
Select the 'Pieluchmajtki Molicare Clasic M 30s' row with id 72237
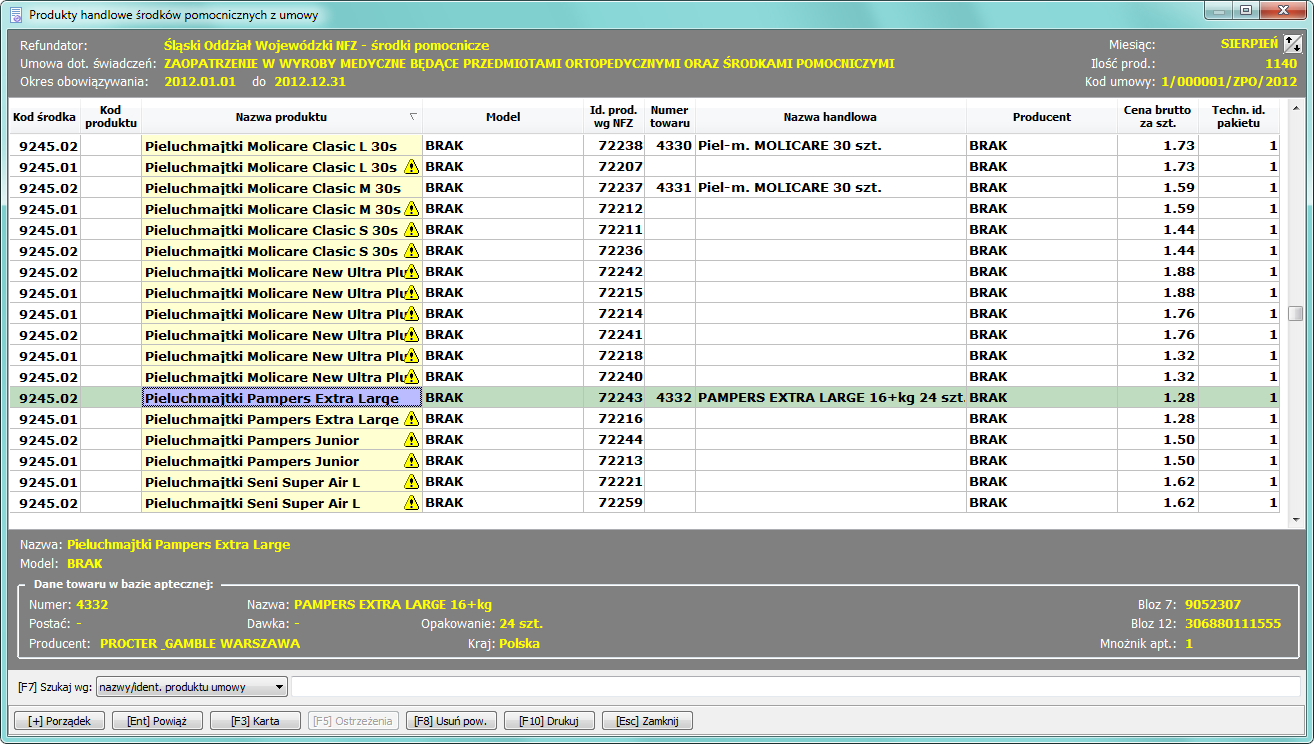644,188
